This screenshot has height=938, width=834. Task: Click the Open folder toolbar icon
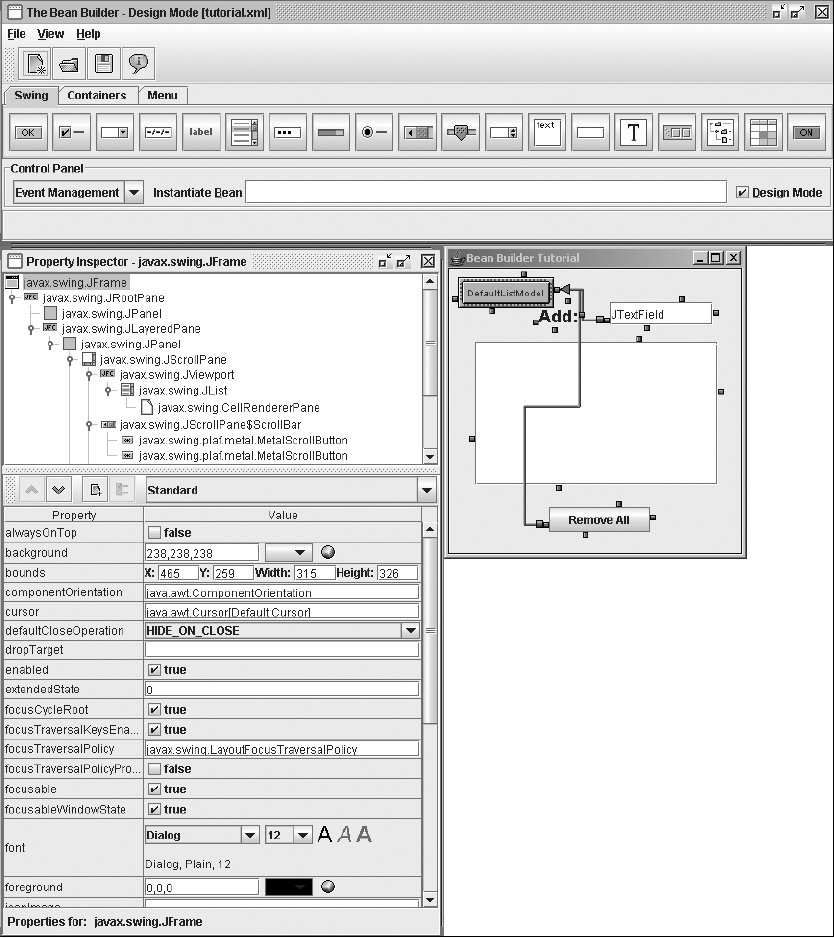click(69, 63)
